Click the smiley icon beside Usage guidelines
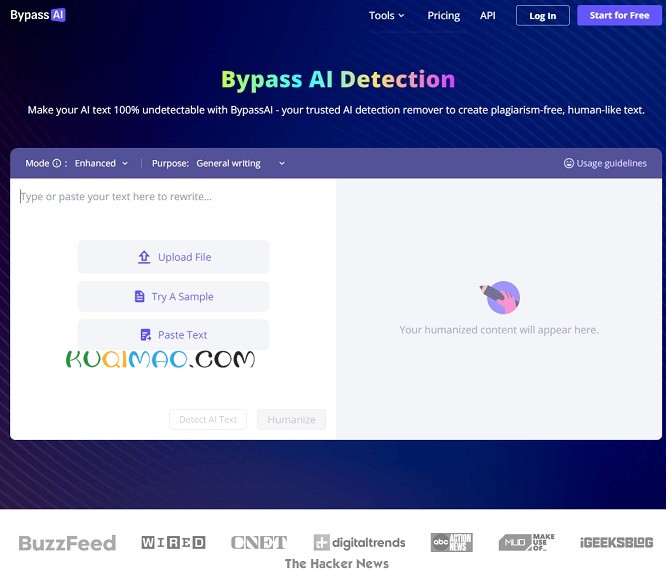 [x=569, y=164]
